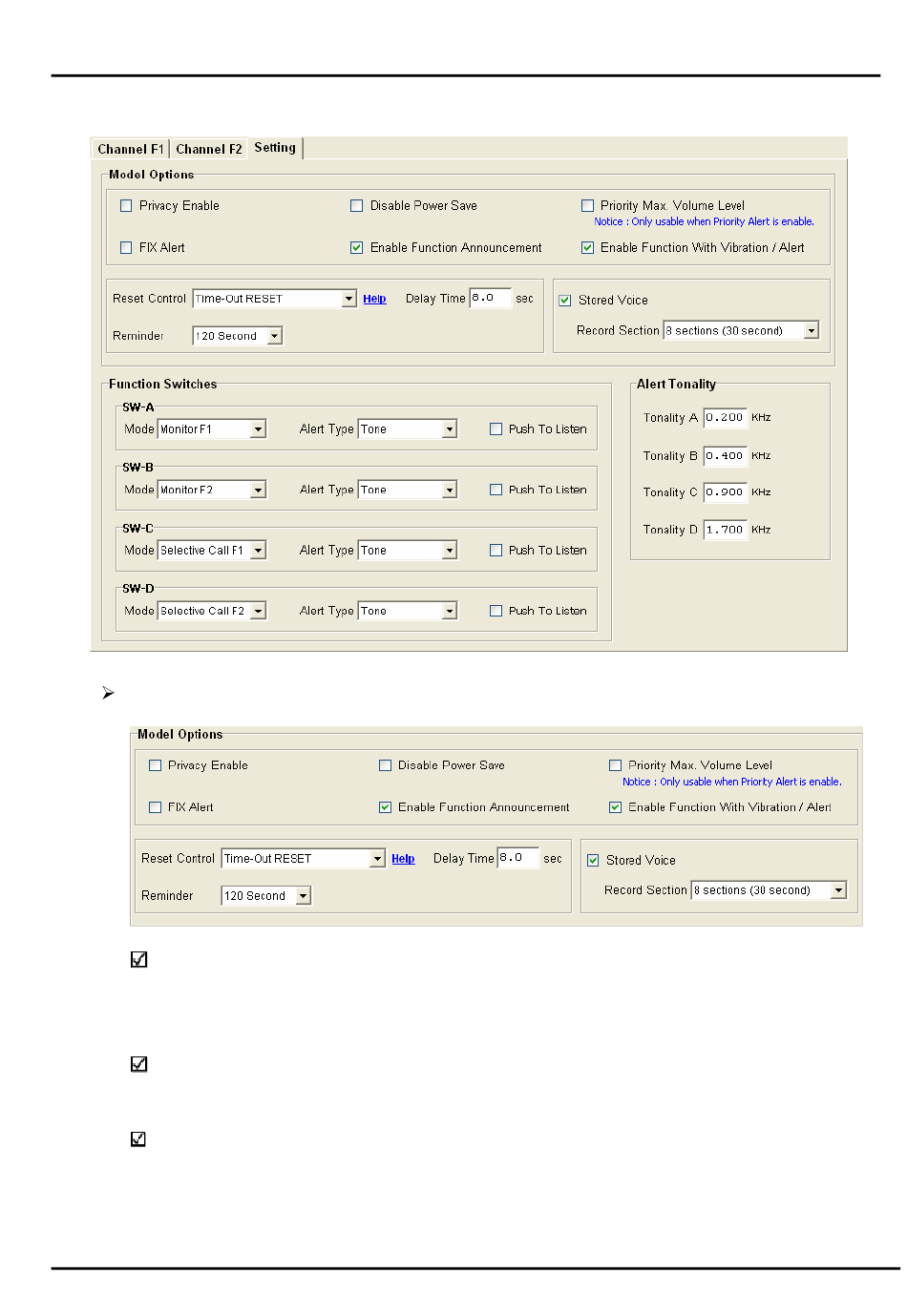Uncheck Stored Voice in standalone Model Options panel

594,860
